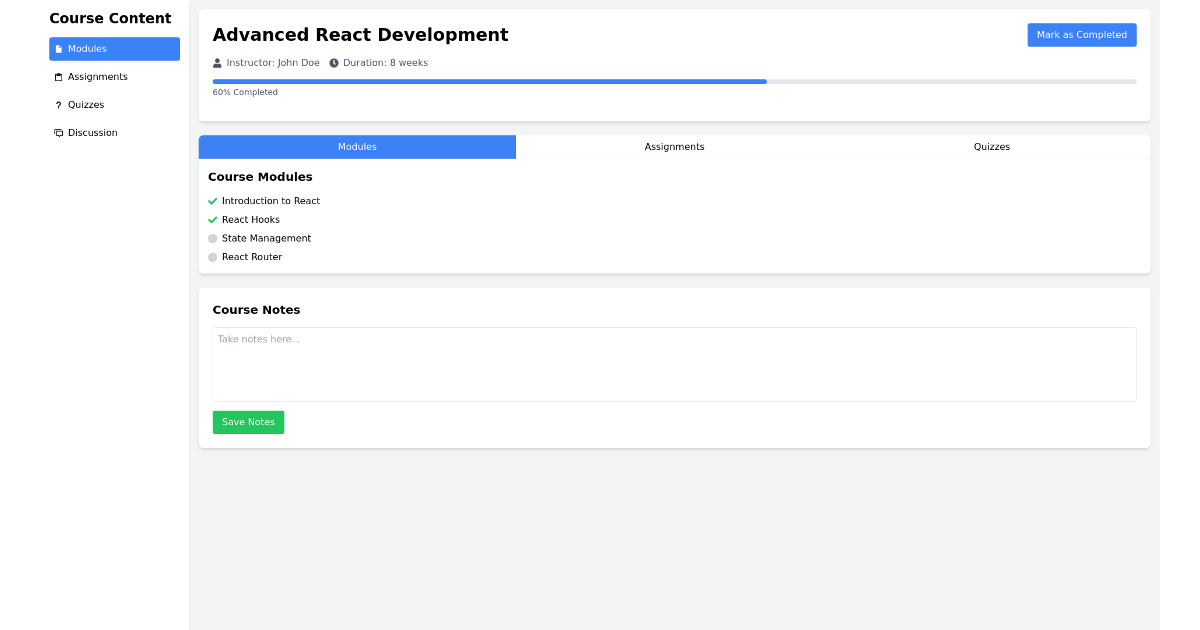Open Quizzes via the question mark icon
Screen dimensions: 1200x630
click(57, 104)
